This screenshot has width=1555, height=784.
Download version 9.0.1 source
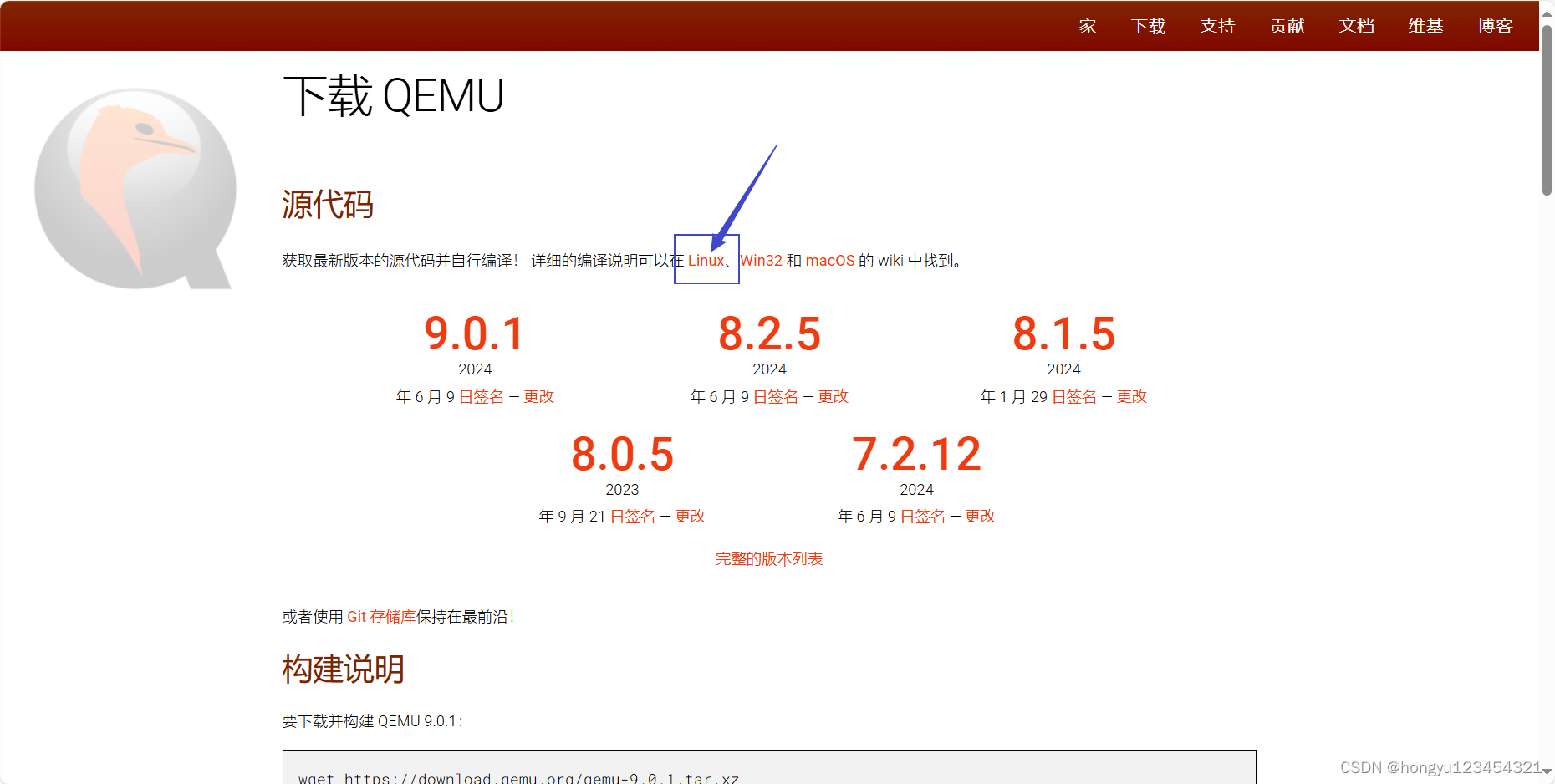coord(475,333)
